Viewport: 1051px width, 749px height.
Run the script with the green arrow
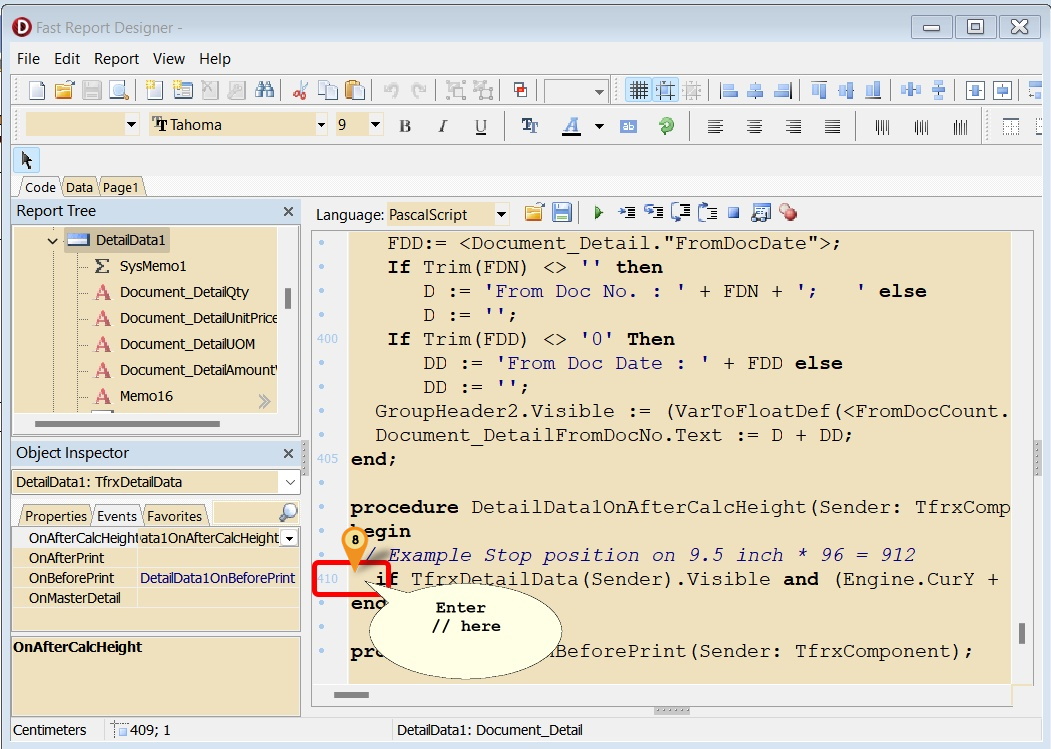click(x=597, y=212)
